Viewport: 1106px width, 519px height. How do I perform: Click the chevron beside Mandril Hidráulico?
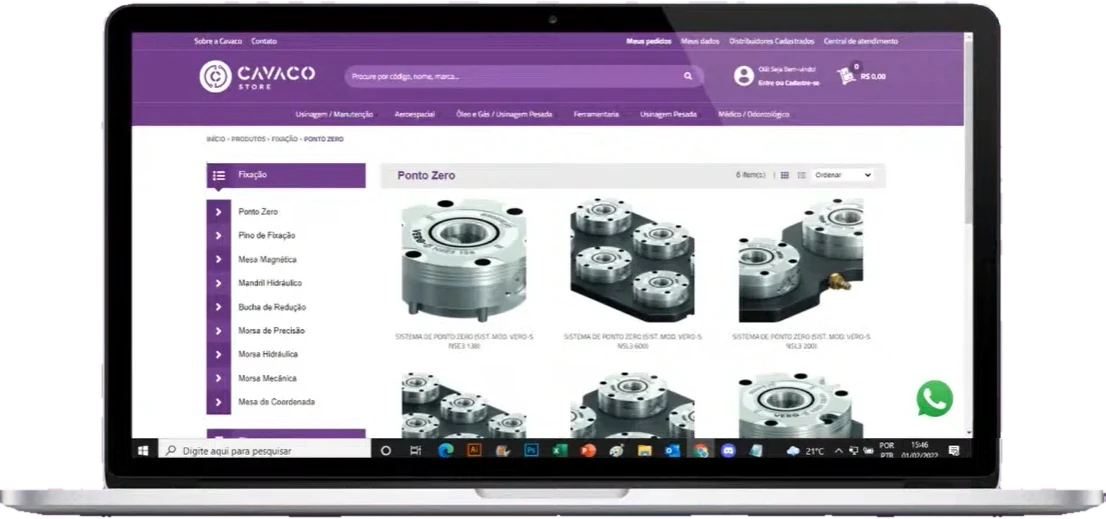219,283
